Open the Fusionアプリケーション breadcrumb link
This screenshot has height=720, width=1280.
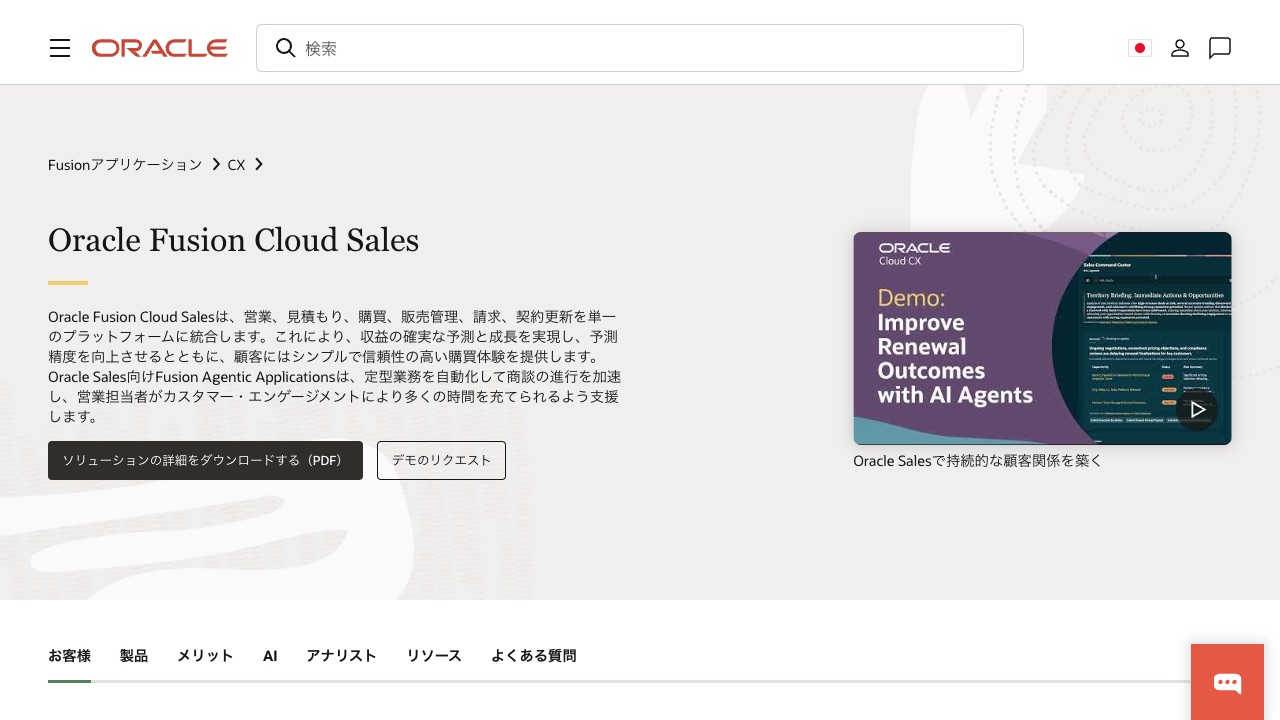click(125, 164)
